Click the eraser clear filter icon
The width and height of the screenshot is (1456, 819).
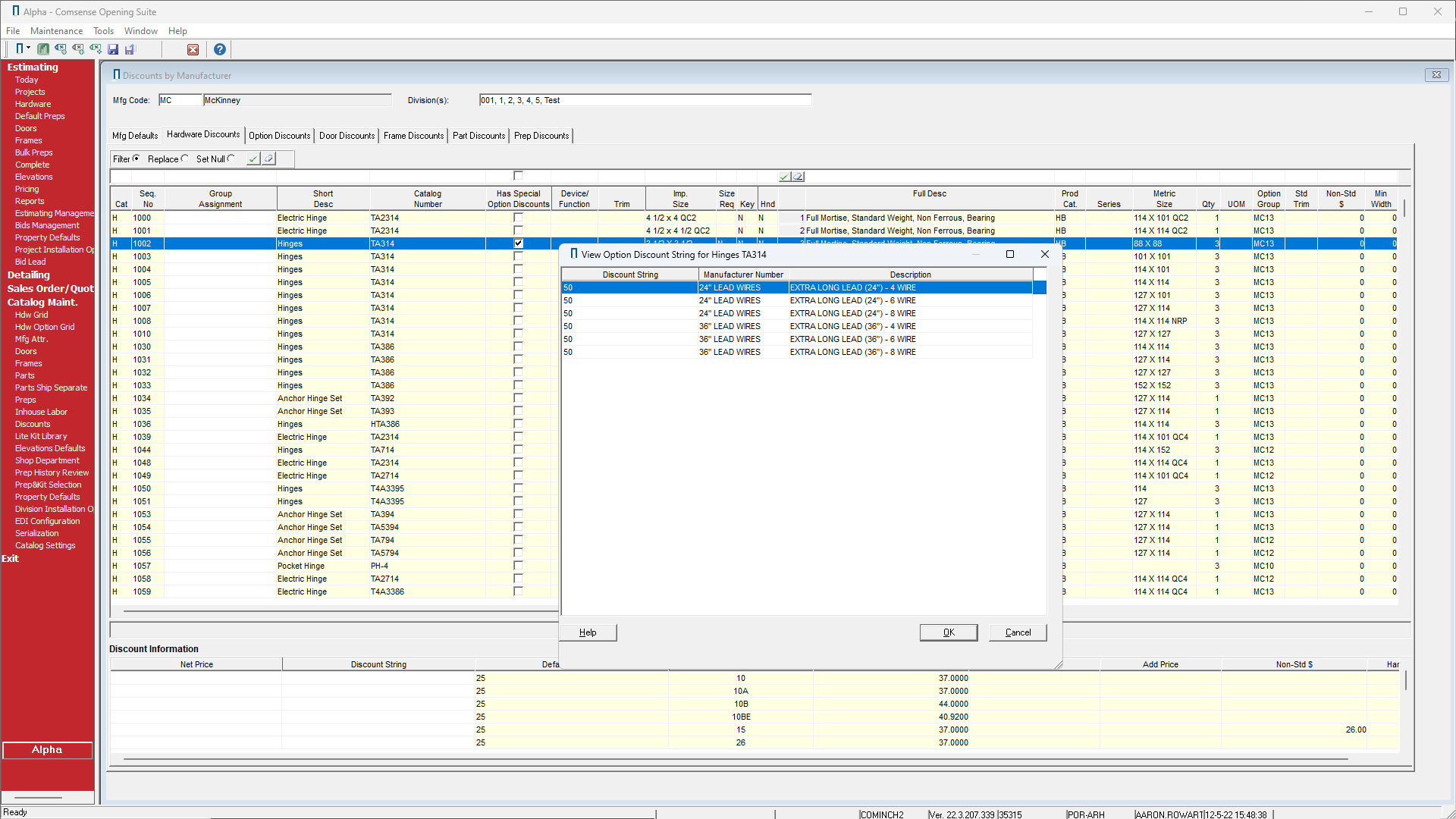point(269,158)
